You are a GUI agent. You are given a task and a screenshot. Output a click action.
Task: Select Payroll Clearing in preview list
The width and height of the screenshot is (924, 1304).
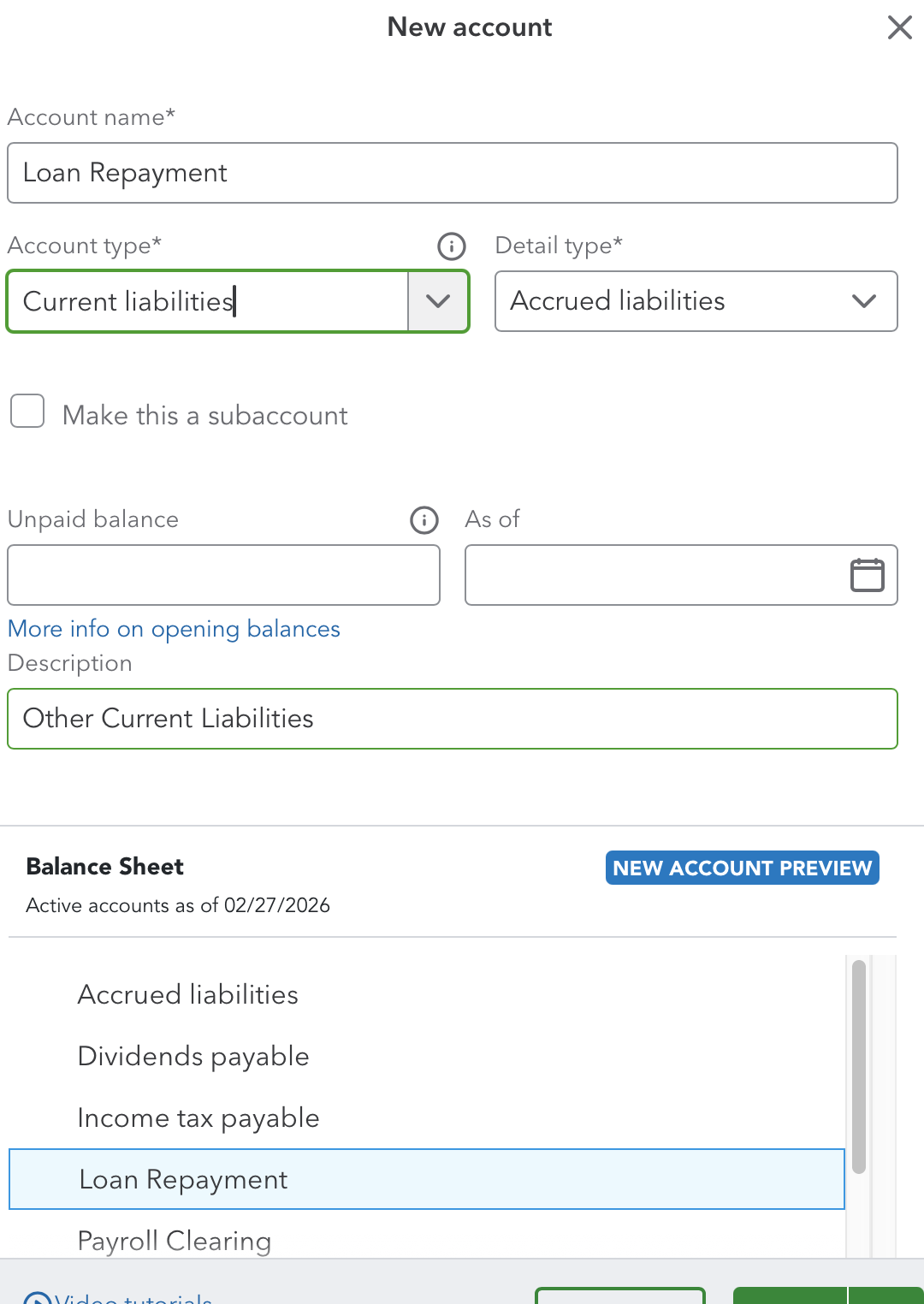(175, 1241)
